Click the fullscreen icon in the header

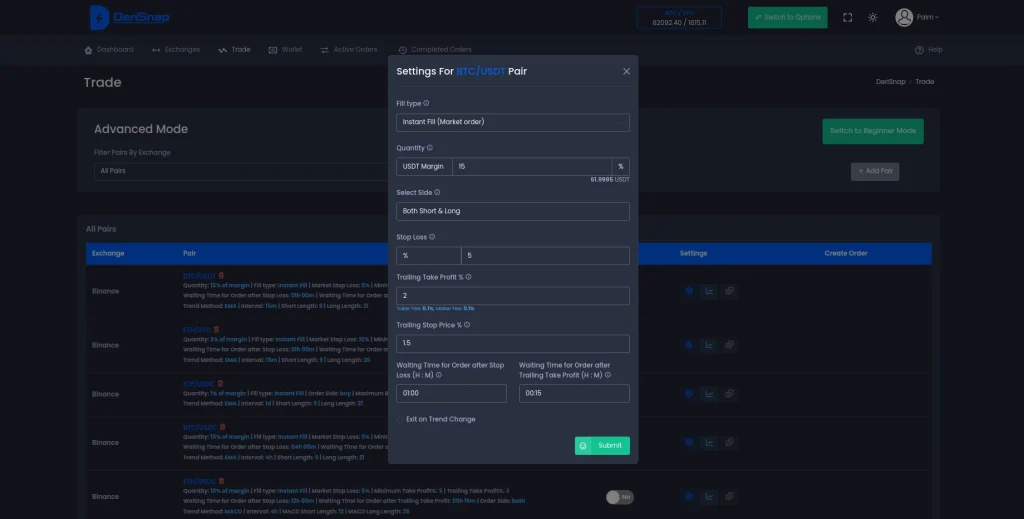coord(848,17)
